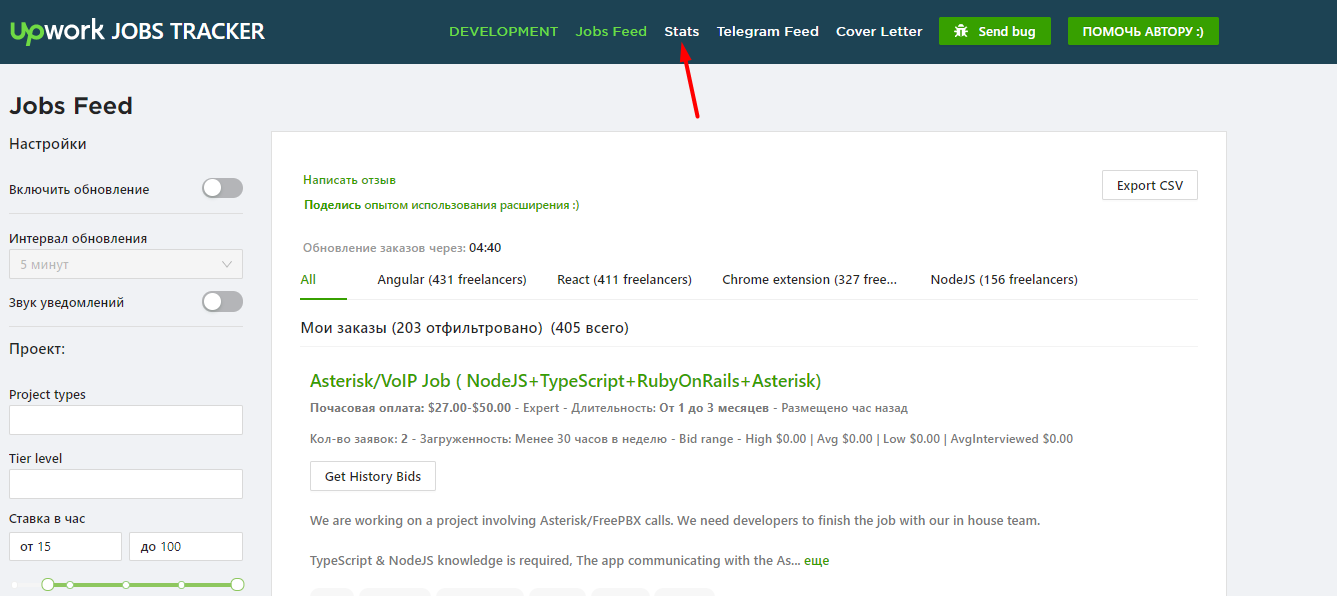Click the Tier level field
Viewport: 1337px width, 596px height.
126,484
